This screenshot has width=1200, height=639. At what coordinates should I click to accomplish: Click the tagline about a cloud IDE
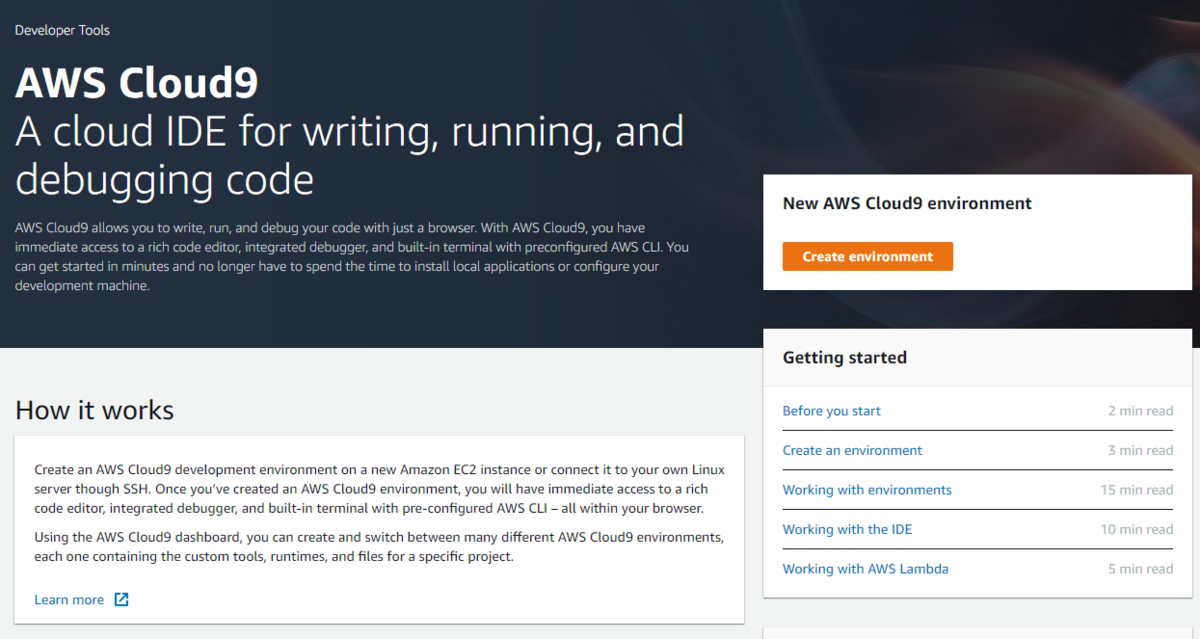pos(350,156)
